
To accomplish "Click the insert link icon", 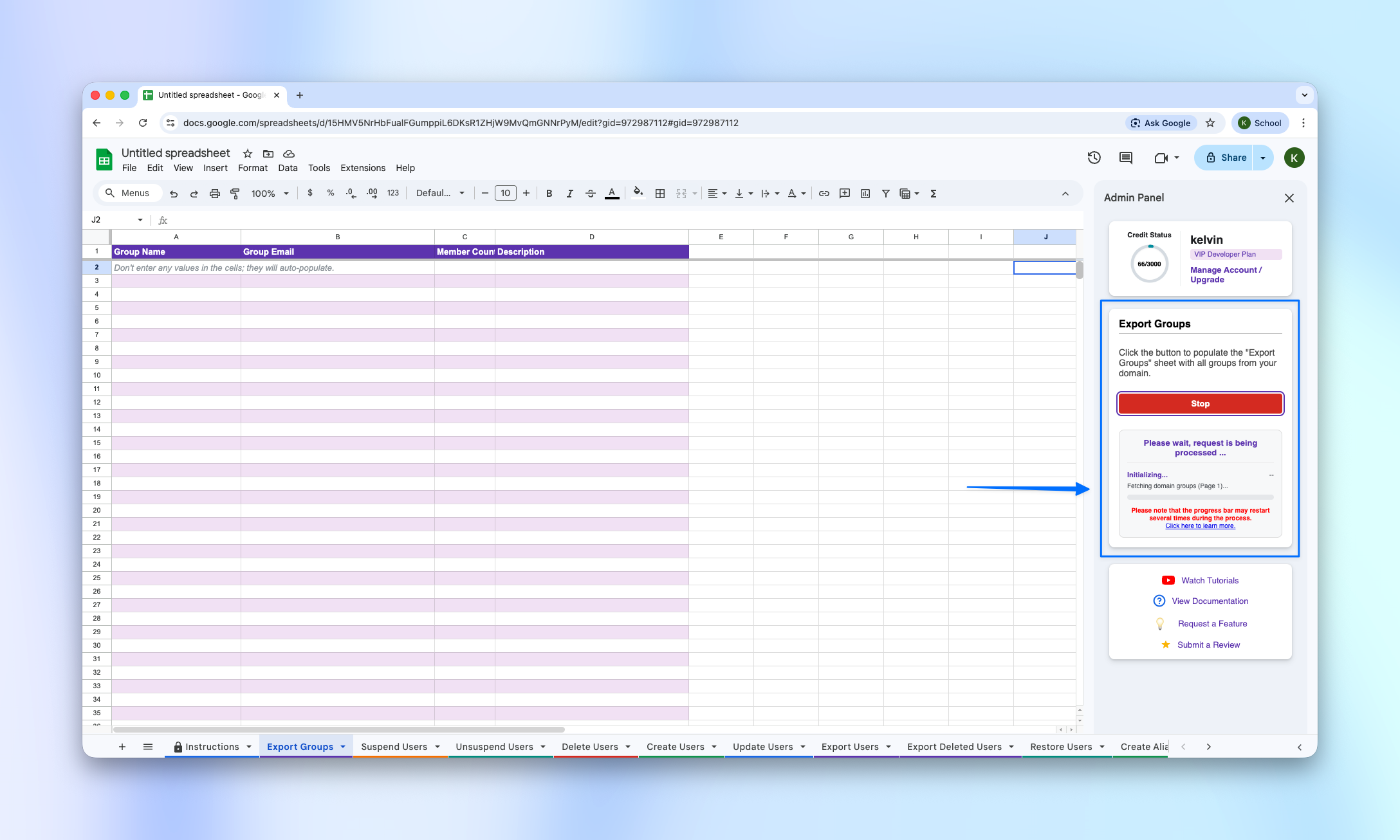I will click(824, 193).
